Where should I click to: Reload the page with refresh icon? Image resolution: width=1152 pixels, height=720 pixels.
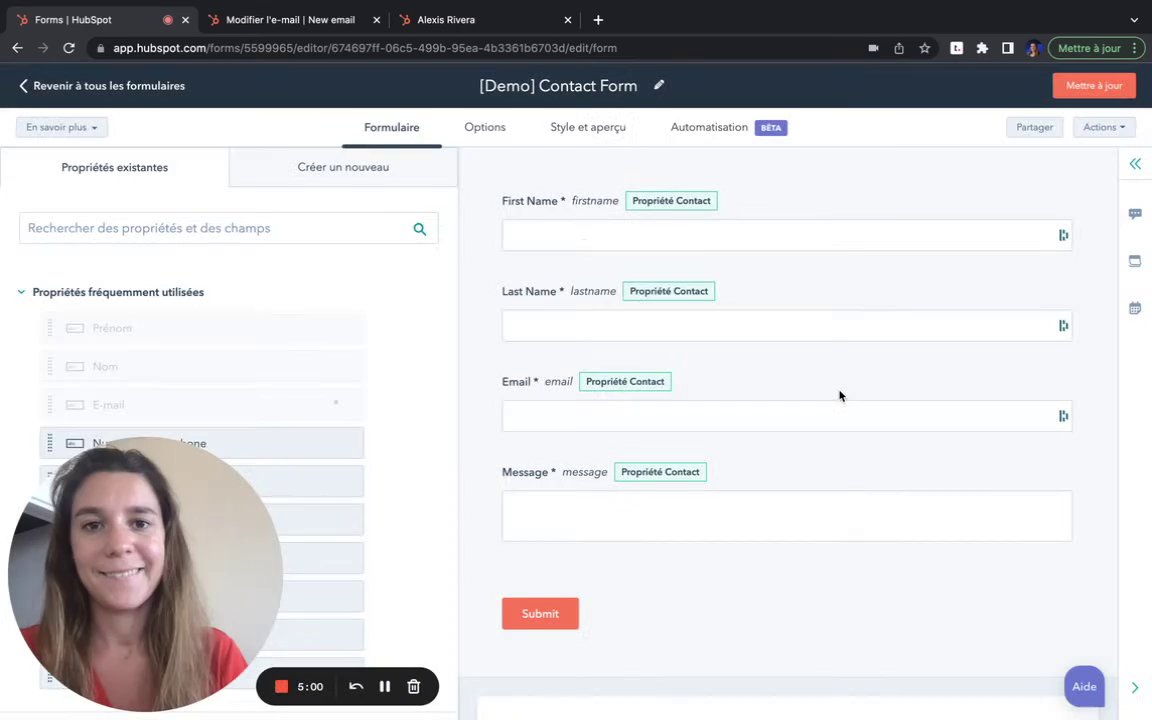[68, 48]
